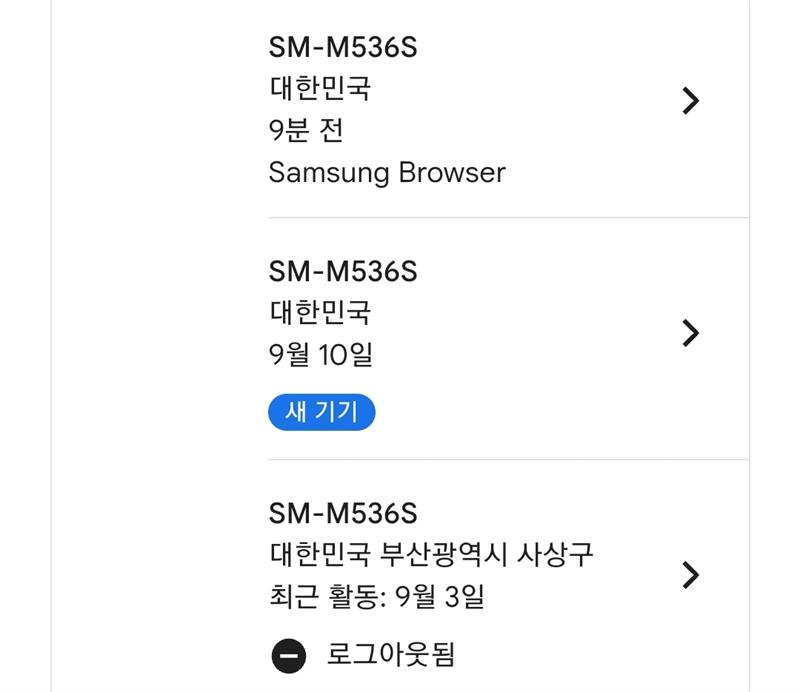Screen dimensions: 800x692
Task: Click SM-M536S title above 9분 전
Action: coord(342,47)
